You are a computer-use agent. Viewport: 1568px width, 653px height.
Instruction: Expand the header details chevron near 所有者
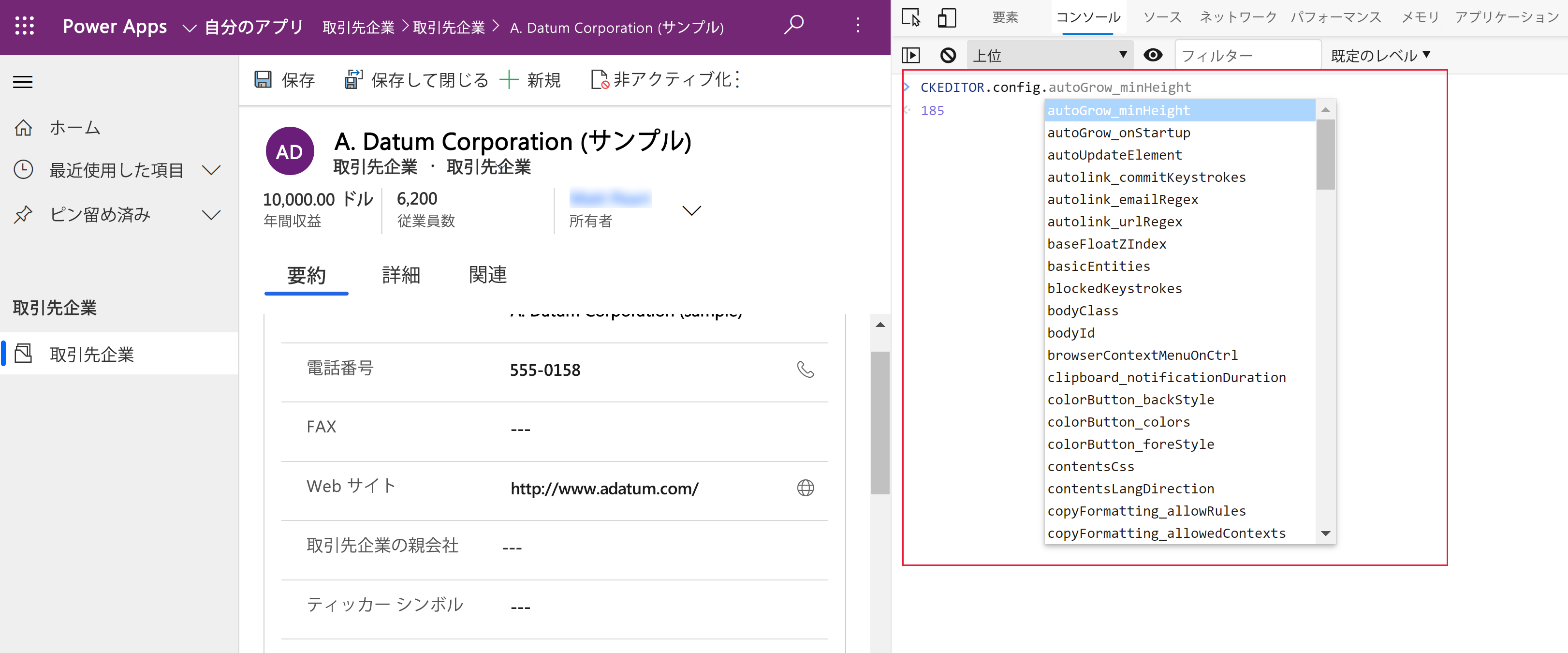click(691, 211)
